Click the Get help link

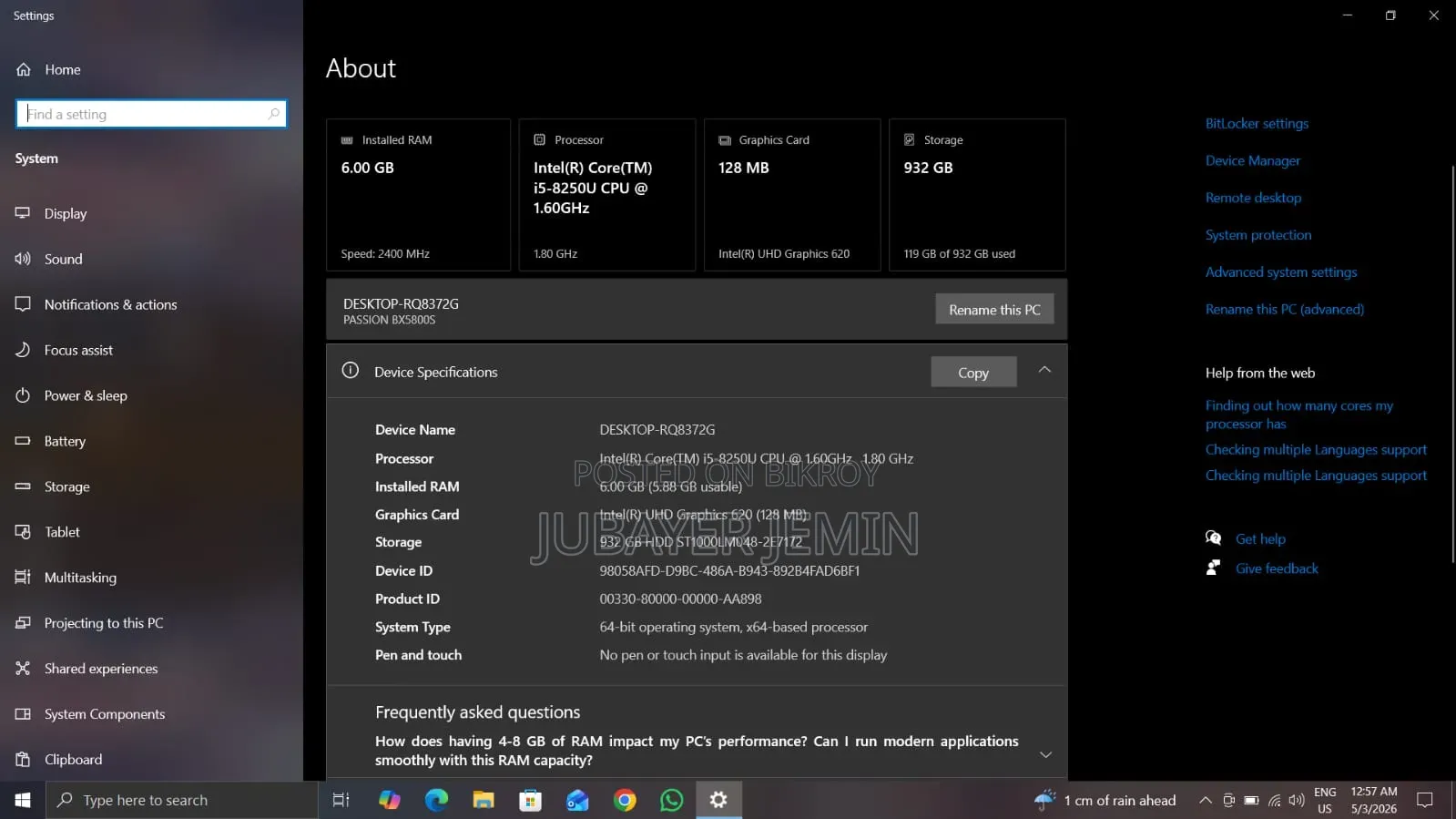tap(1260, 538)
